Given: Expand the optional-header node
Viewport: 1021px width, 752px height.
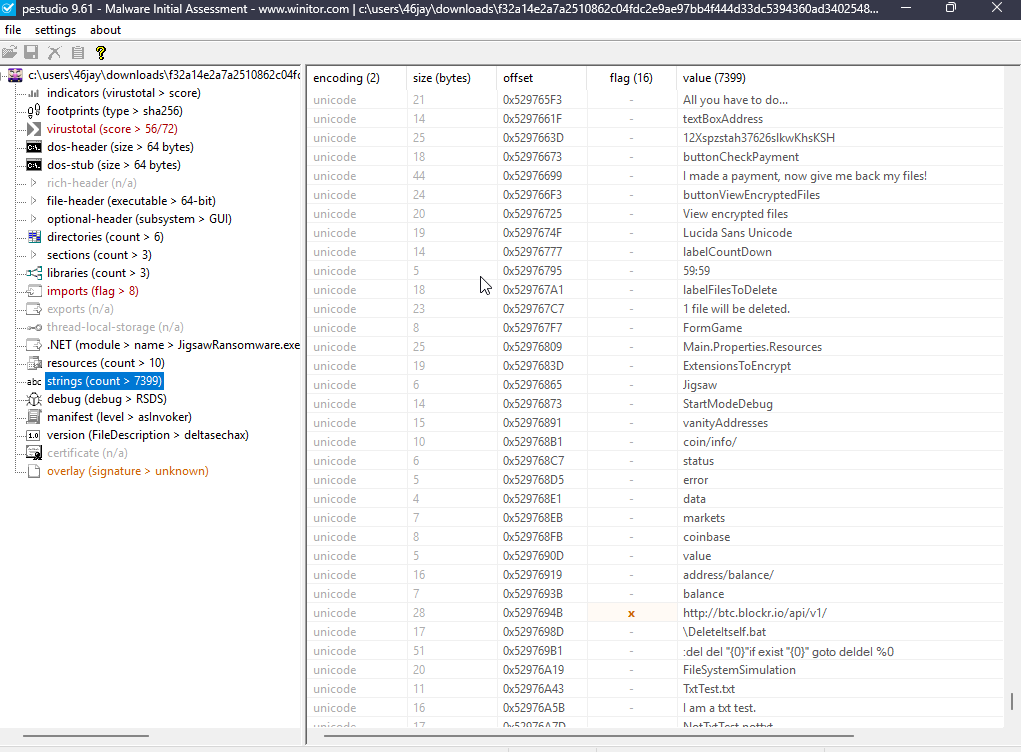Looking at the screenshot, I should [x=34, y=219].
